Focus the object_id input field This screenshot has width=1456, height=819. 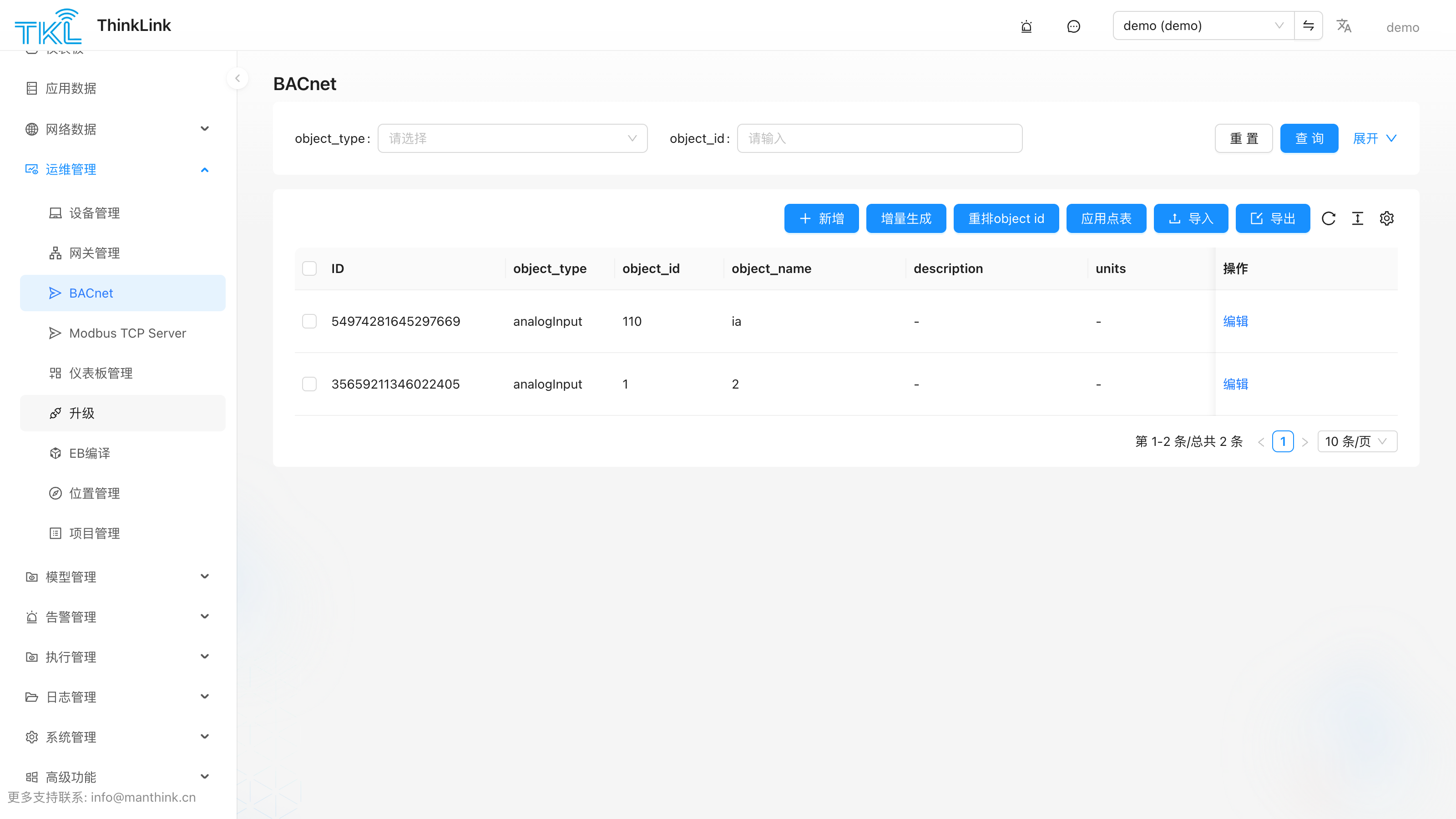pos(880,138)
